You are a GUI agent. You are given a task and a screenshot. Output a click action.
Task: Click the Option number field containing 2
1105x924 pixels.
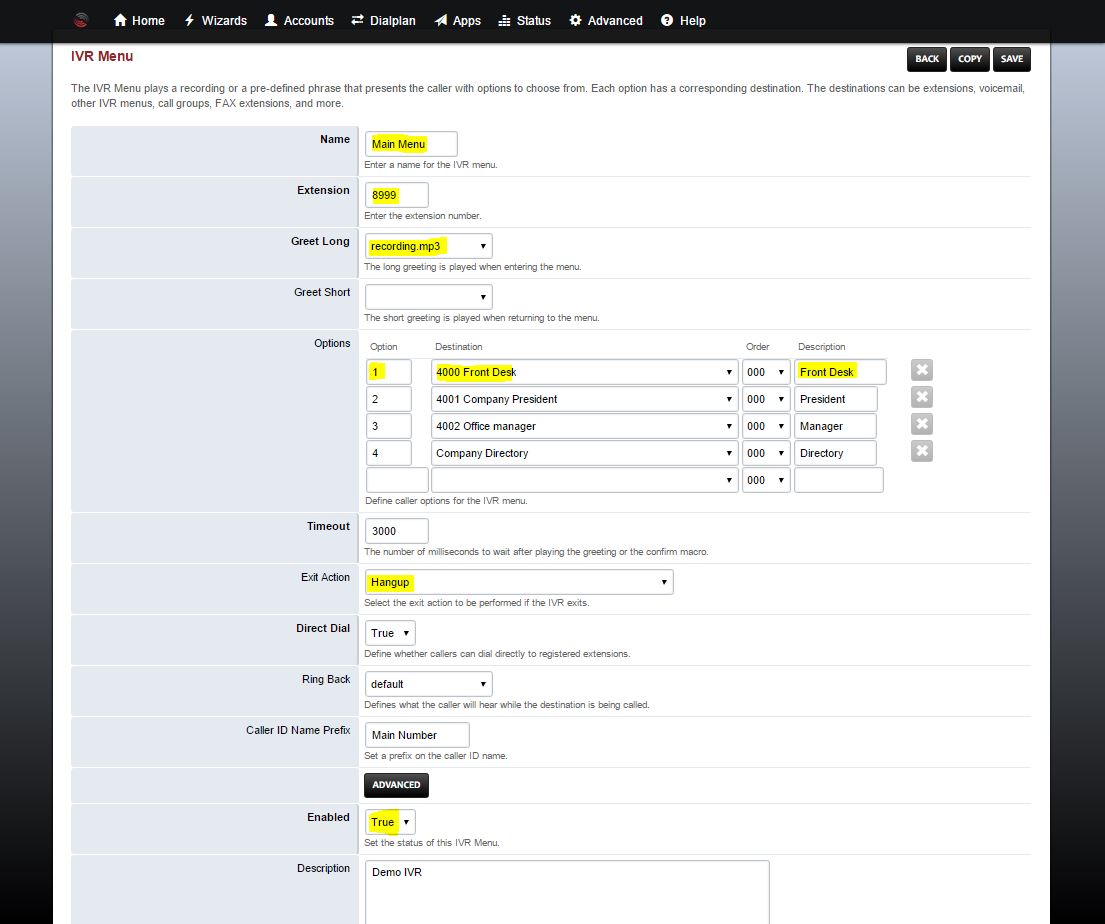pos(388,399)
